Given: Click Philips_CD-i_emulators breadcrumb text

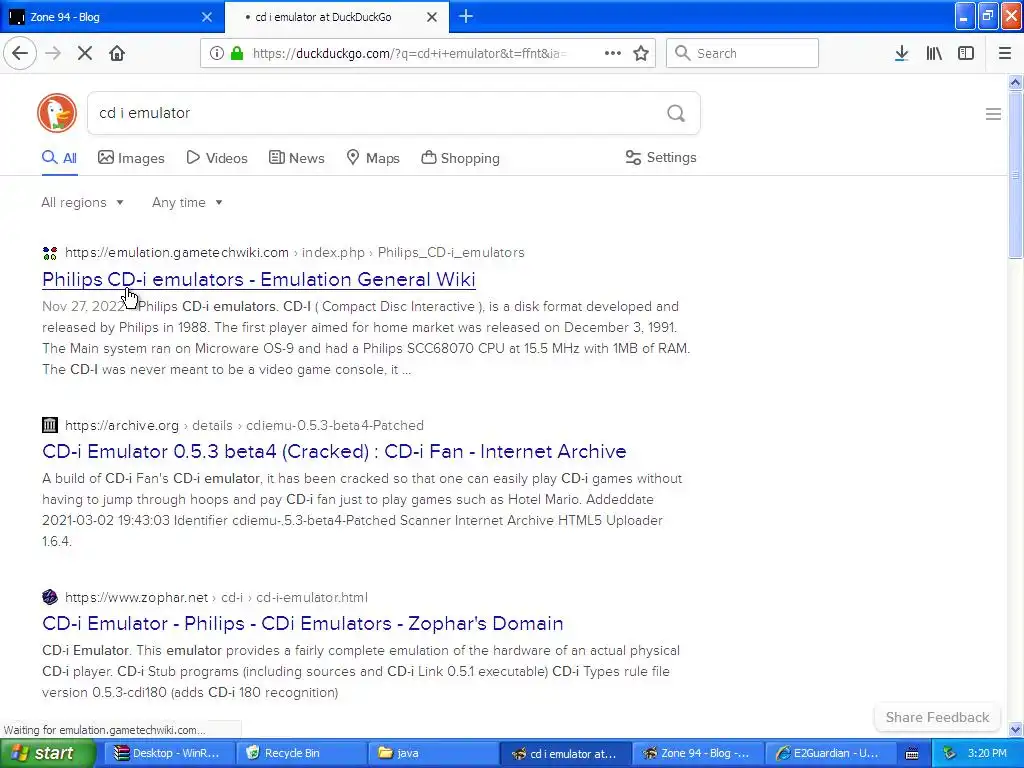Looking at the screenshot, I should point(451,253).
